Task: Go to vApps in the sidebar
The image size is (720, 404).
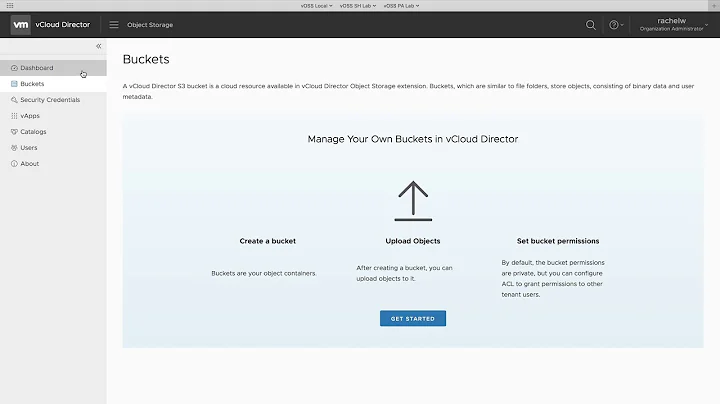Action: [x=53, y=116]
